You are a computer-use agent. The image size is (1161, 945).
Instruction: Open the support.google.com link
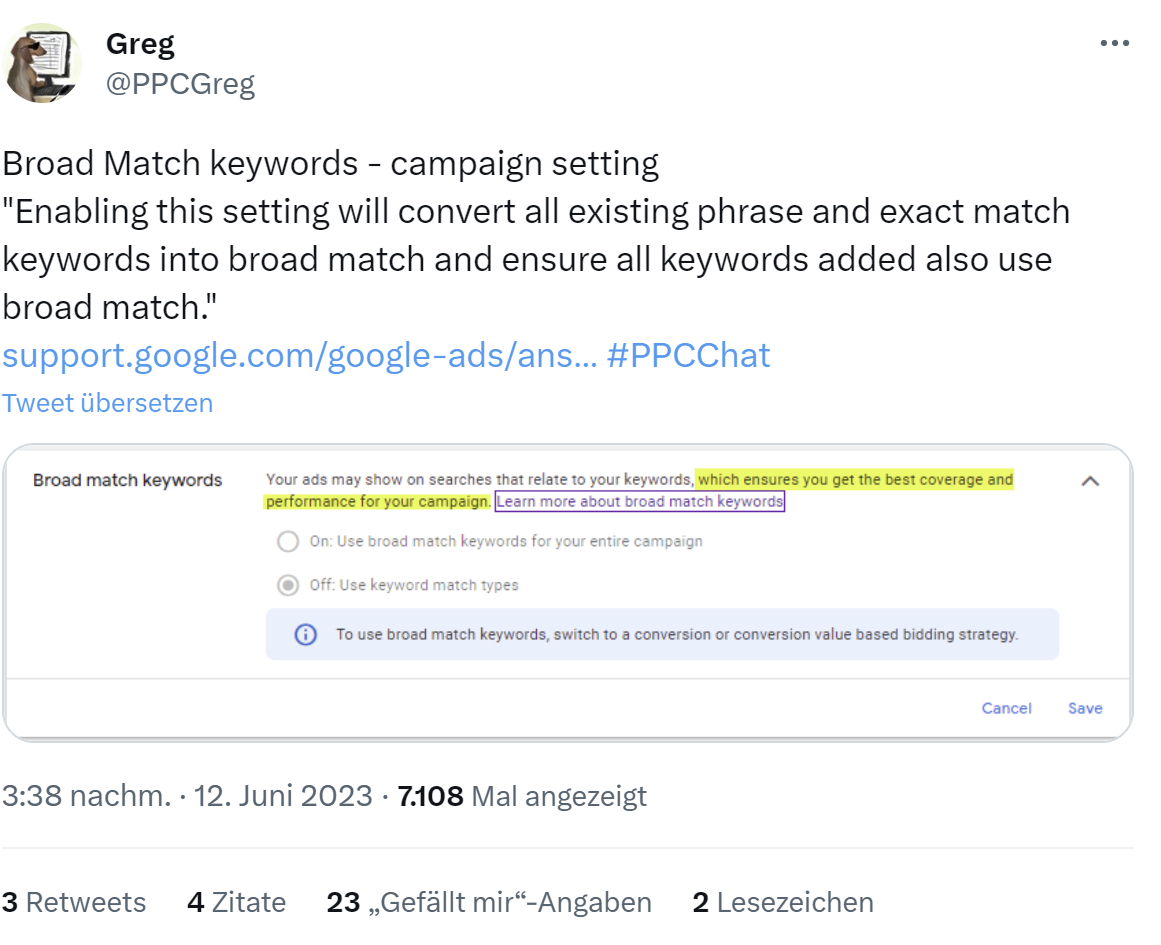click(x=298, y=355)
